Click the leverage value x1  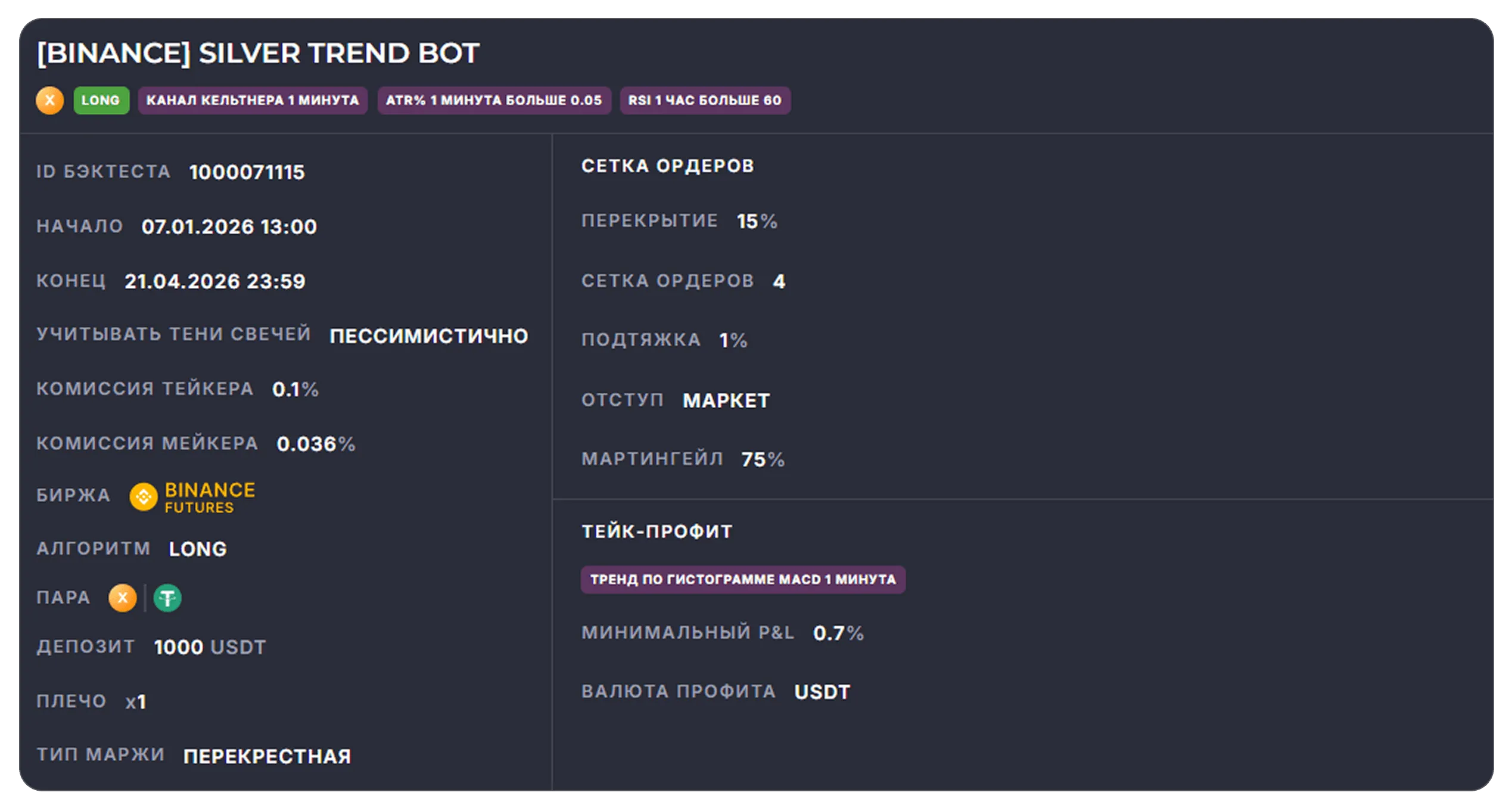pos(136,701)
